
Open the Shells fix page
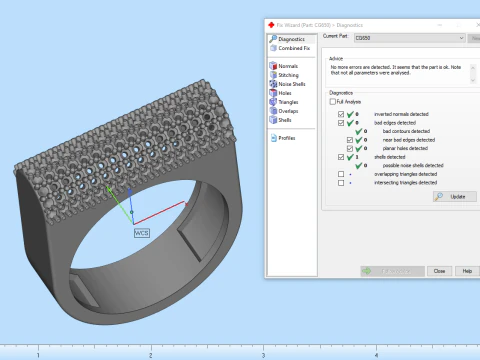point(280,120)
